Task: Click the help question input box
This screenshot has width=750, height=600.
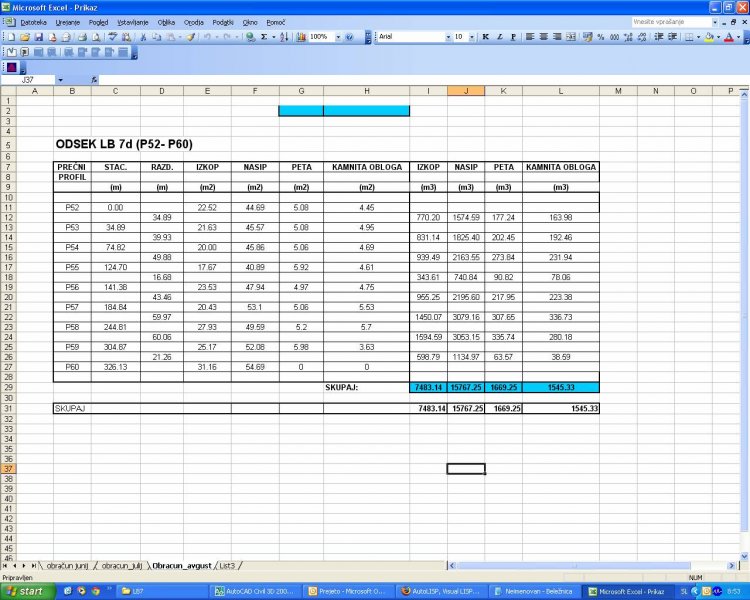Action: (x=672, y=22)
